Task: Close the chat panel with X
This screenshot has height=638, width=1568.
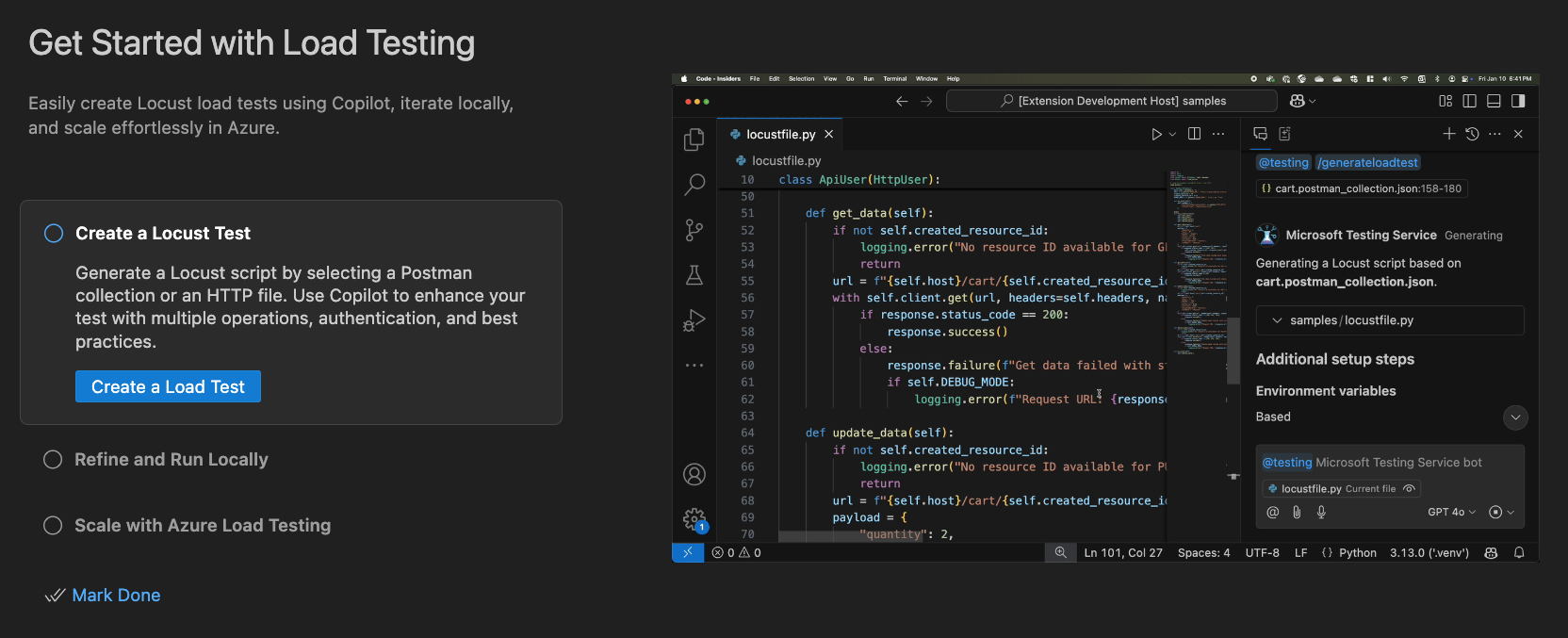Action: point(1518,134)
